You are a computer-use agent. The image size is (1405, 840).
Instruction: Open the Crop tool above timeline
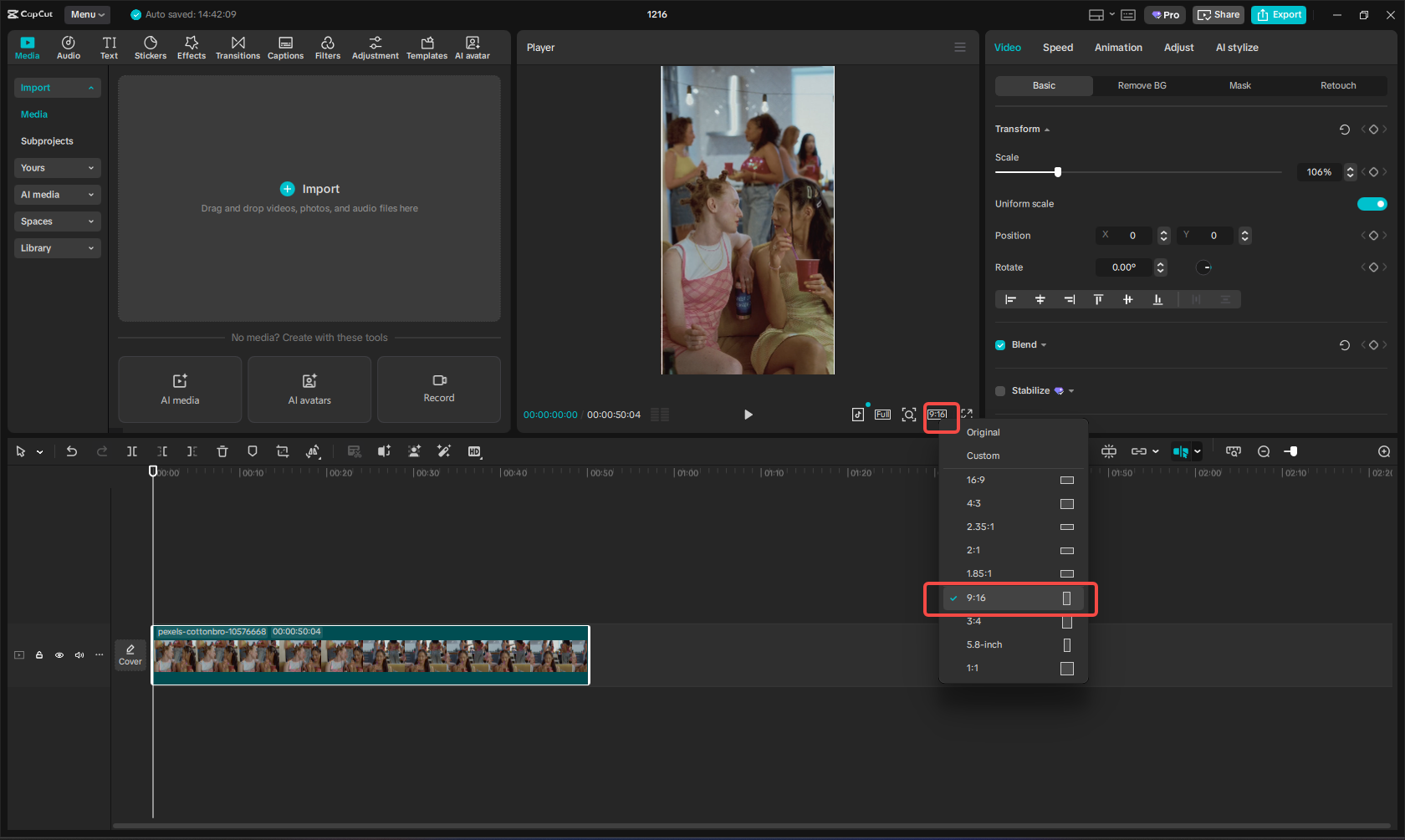[x=283, y=451]
